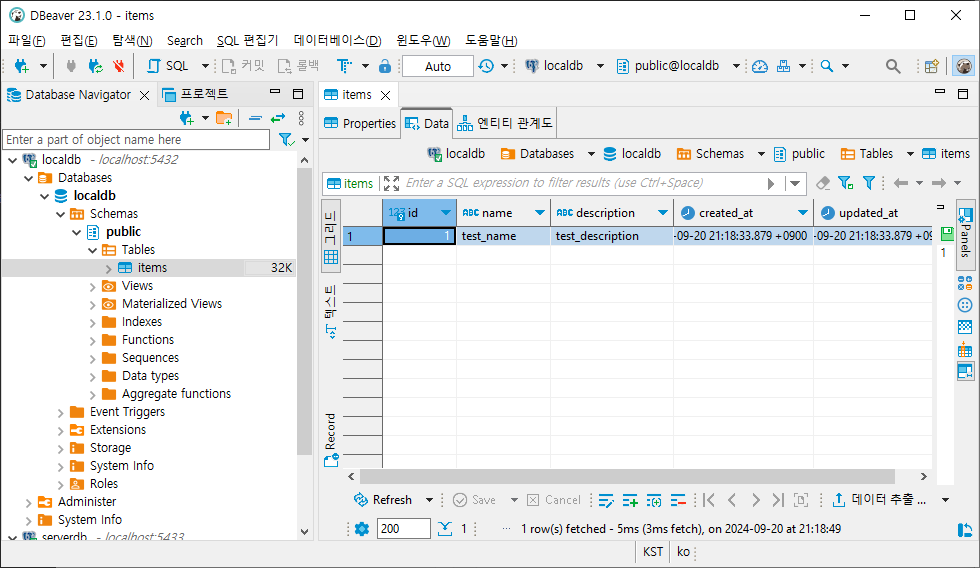Click the Tables breadcrumb link
Screen dimensions: 980x568
pos(868,154)
